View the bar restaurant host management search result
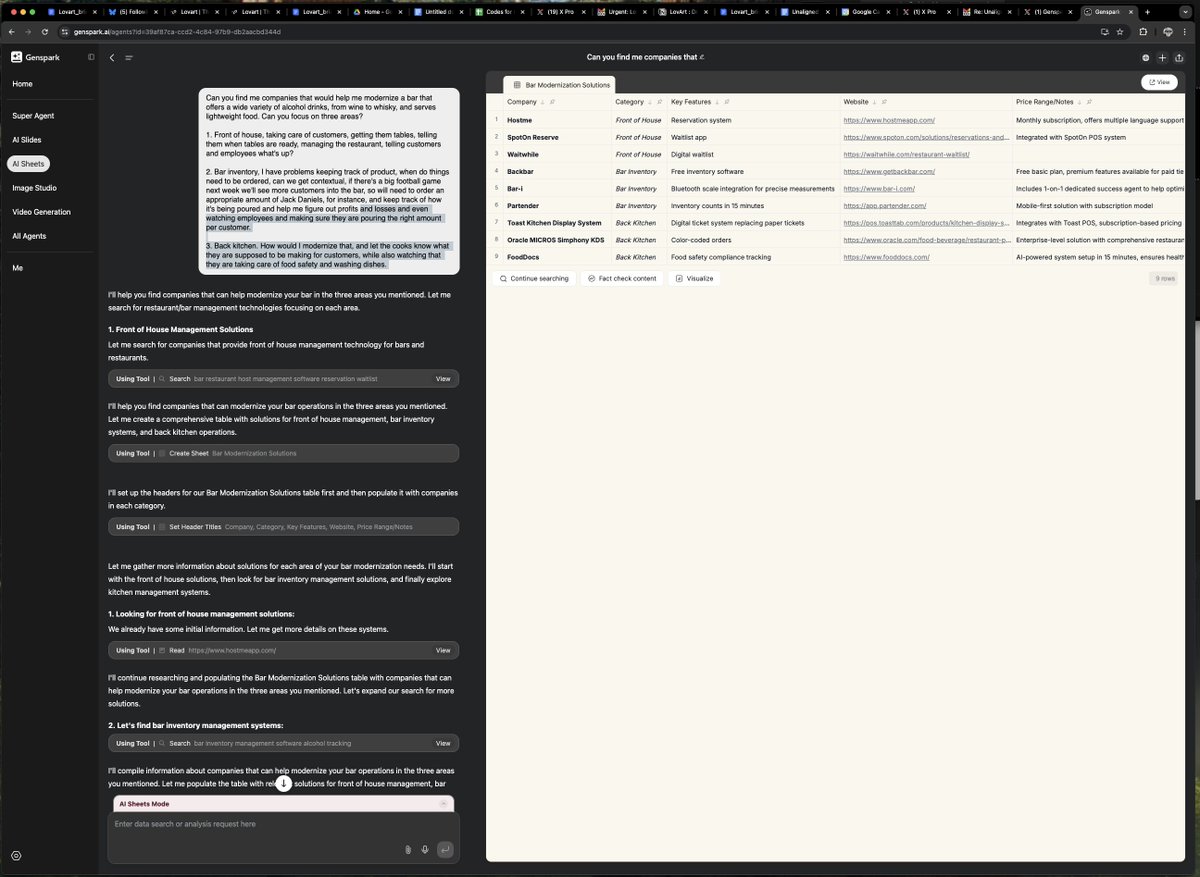 [443, 379]
